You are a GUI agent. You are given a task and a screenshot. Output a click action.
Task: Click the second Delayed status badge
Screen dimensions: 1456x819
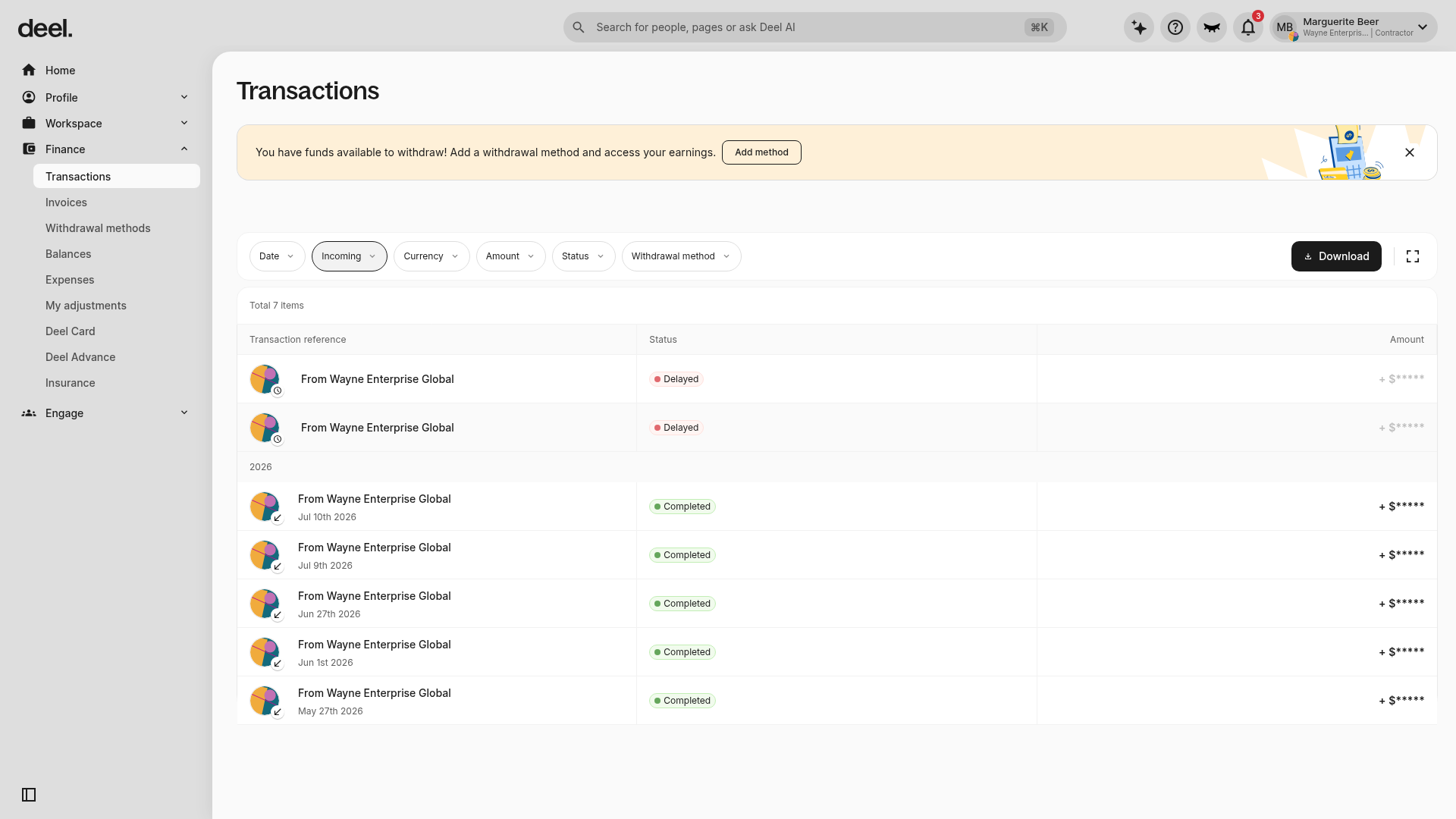676,428
